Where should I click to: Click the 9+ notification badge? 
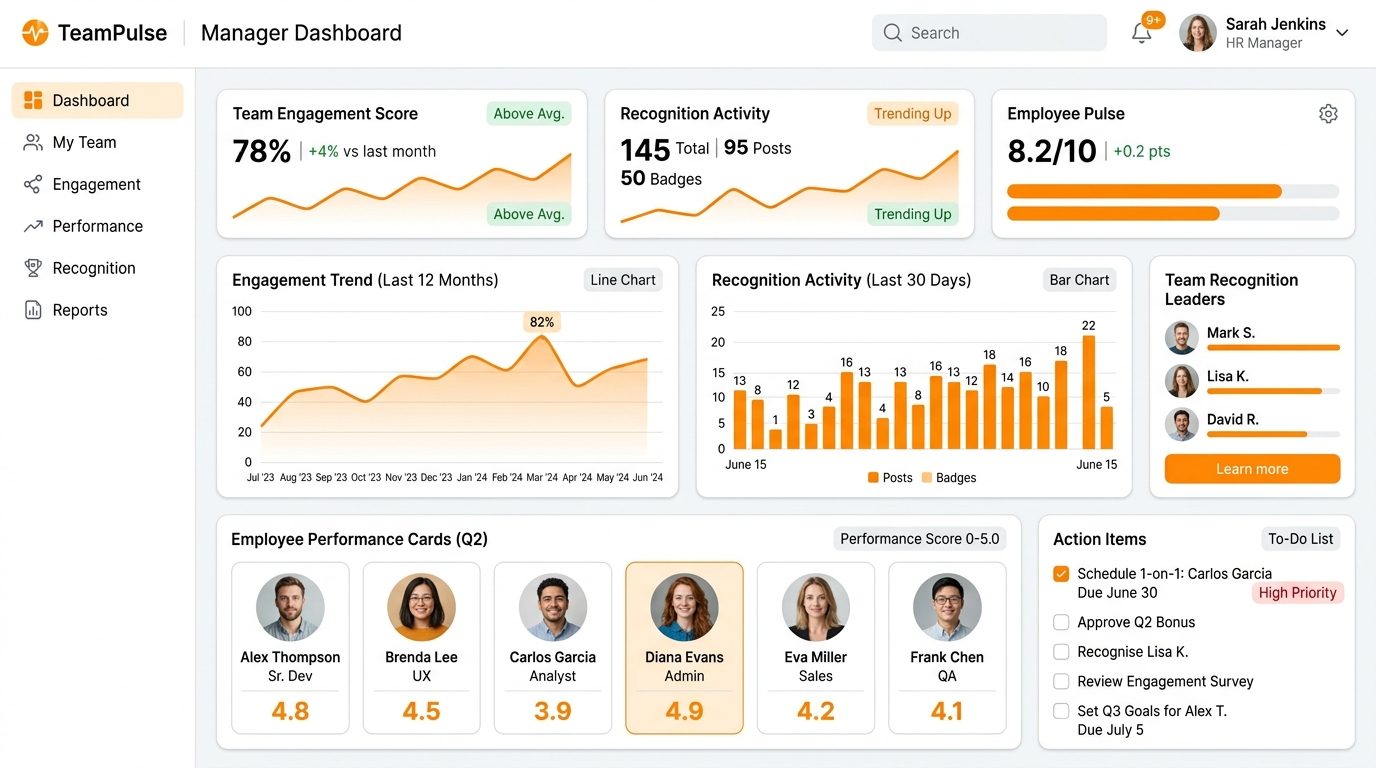pyautogui.click(x=1153, y=20)
